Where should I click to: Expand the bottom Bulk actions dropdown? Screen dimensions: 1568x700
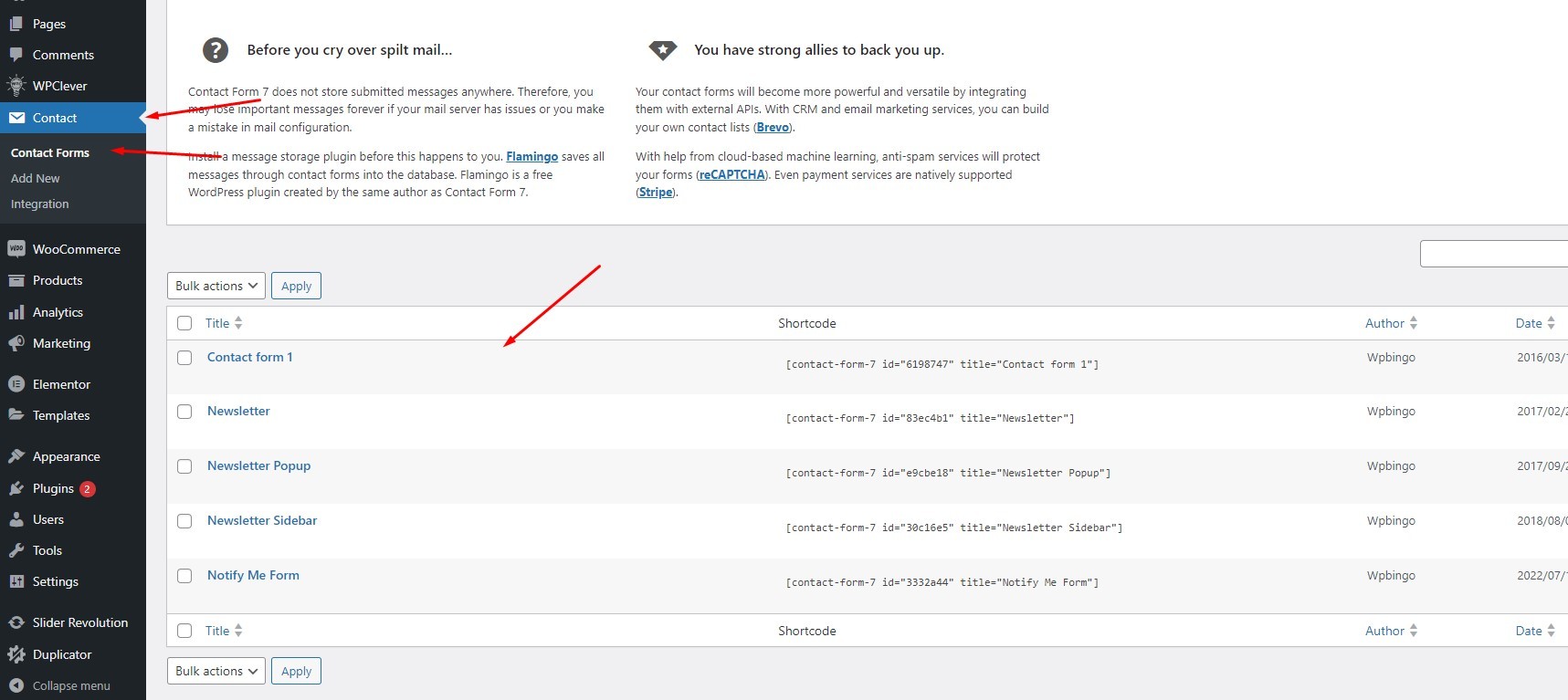(x=216, y=671)
